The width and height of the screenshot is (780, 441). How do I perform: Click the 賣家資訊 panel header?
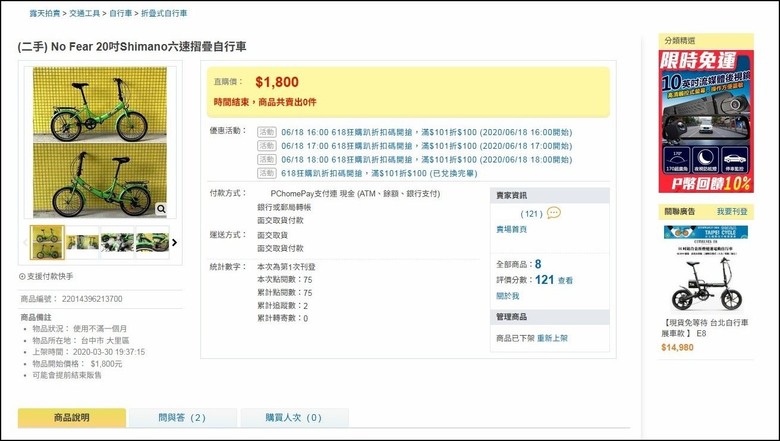(x=550, y=195)
